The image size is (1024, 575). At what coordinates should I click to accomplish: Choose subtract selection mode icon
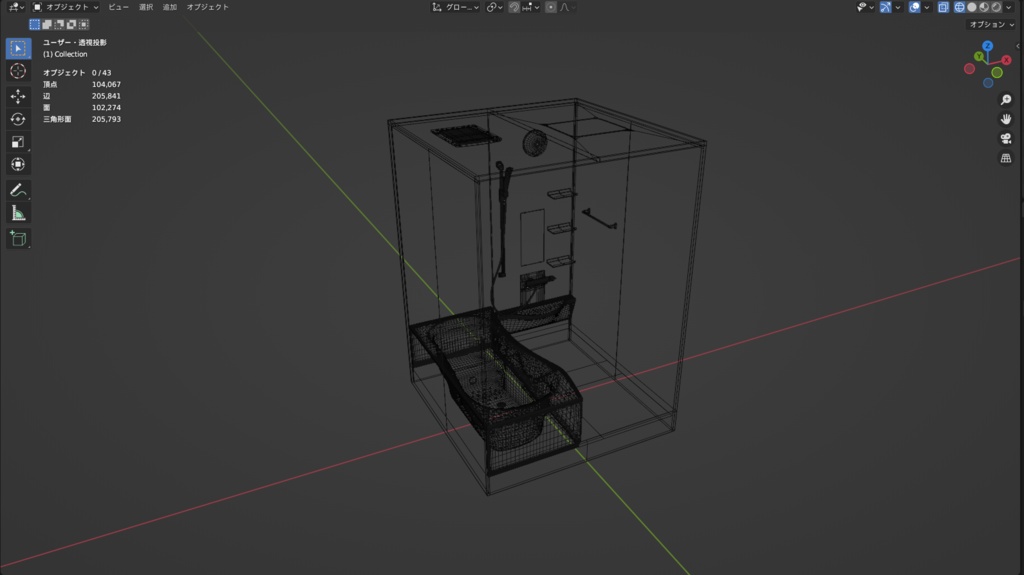[x=59, y=24]
